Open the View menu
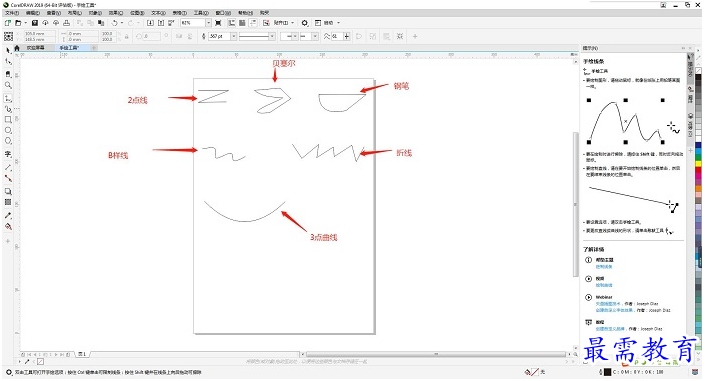This screenshot has height=381, width=705. [54, 13]
